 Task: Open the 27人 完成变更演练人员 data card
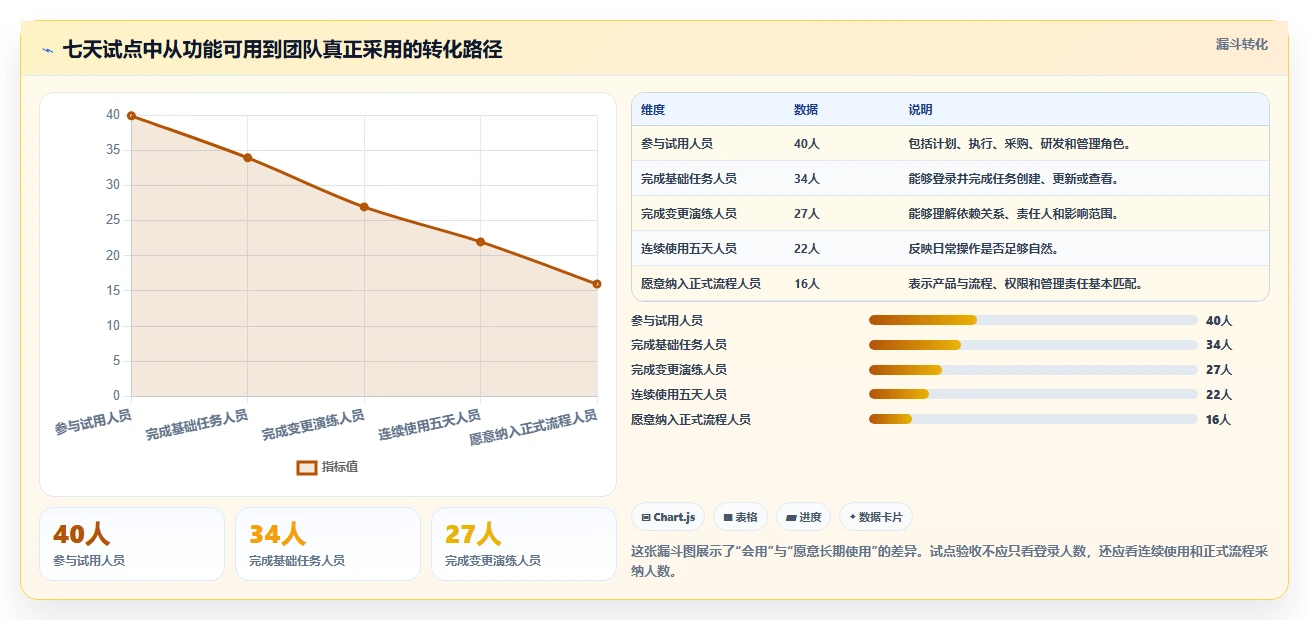pos(524,544)
